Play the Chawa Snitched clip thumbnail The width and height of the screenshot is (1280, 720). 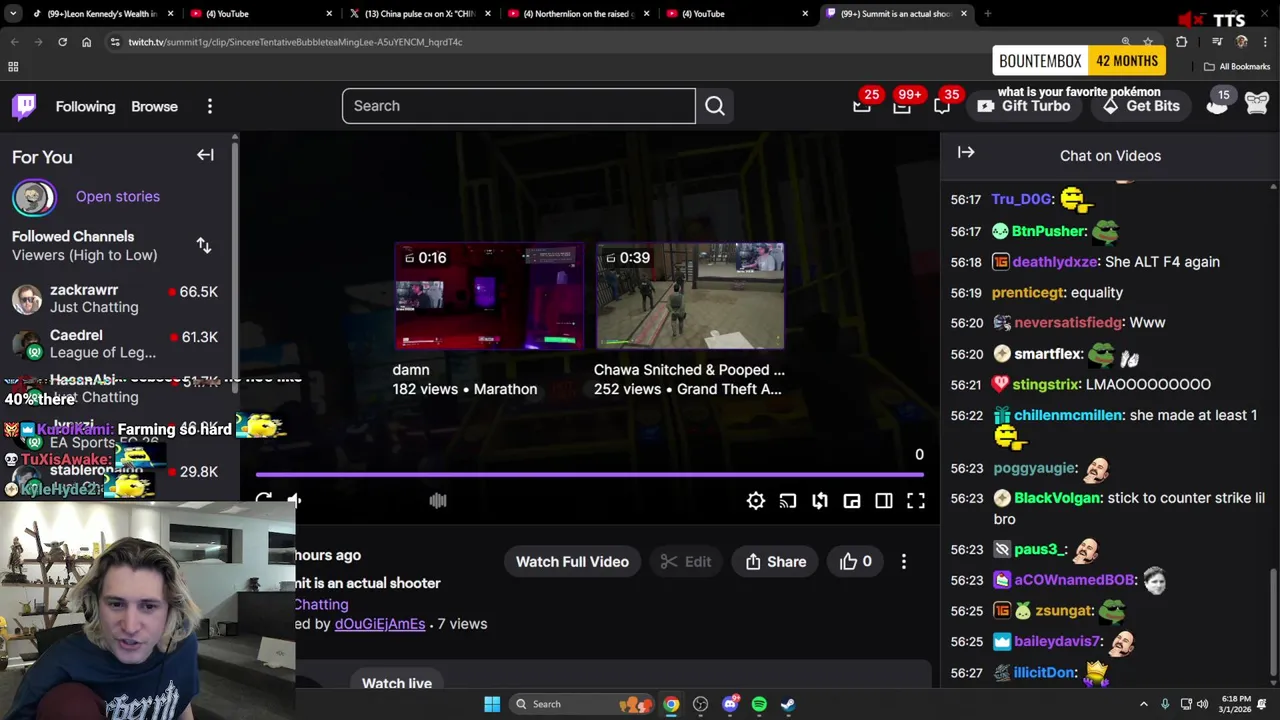coord(690,295)
